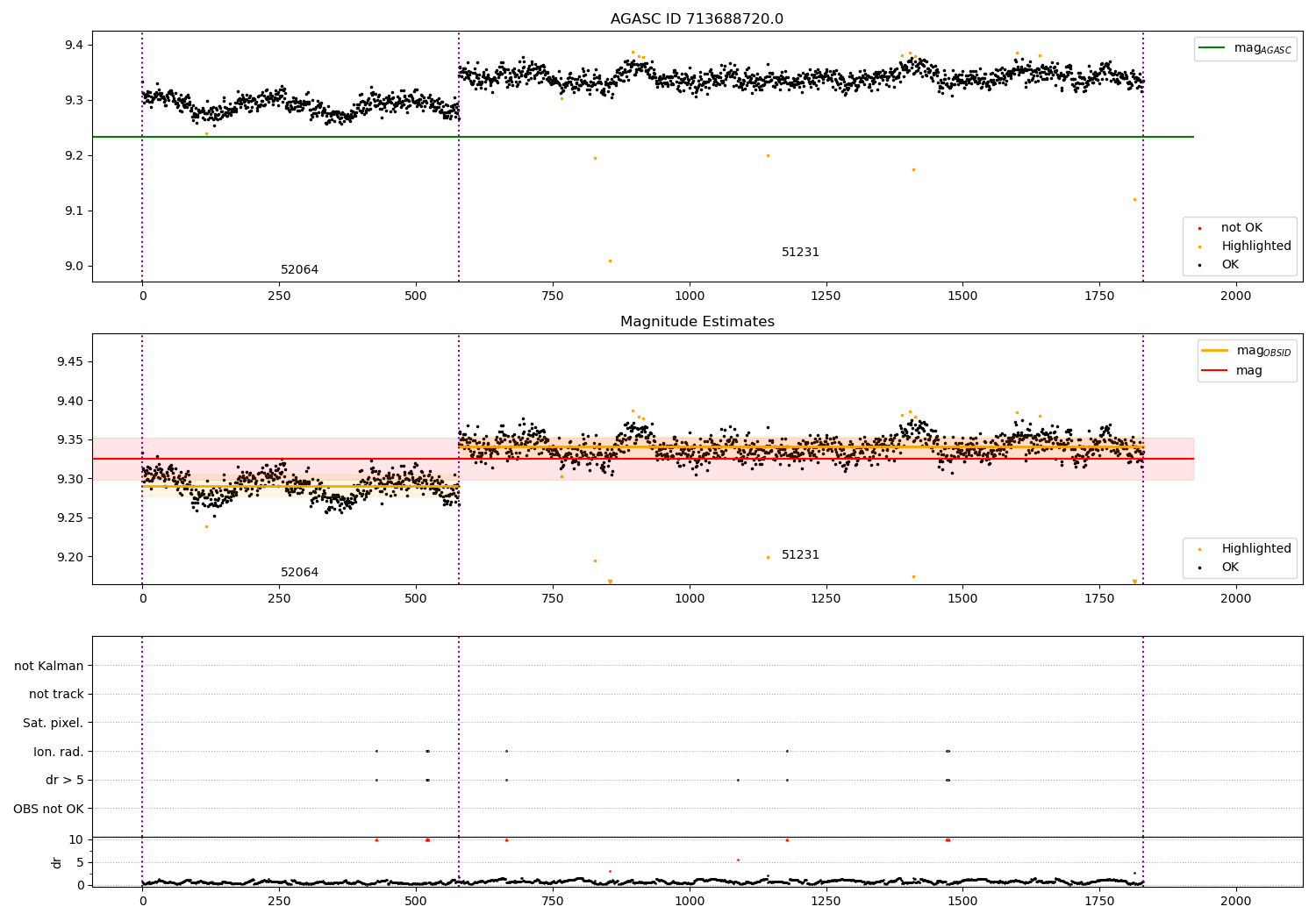1316x921 pixels.
Task: Click the 9.4 tick on the top plot
Action: (x=74, y=46)
